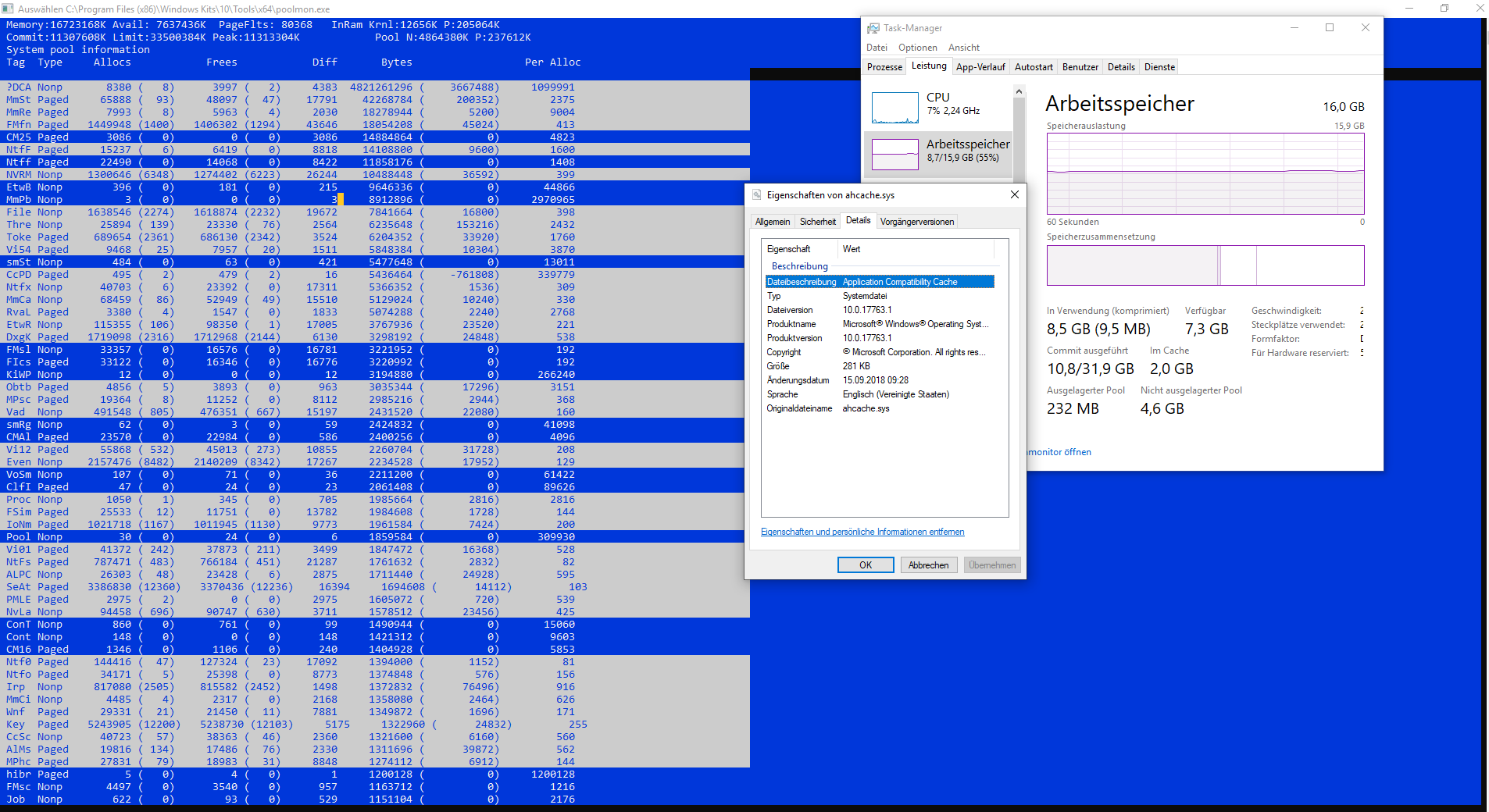Click the '10,8/31,9 GB' commit value
1489x812 pixels.
coord(1091,369)
